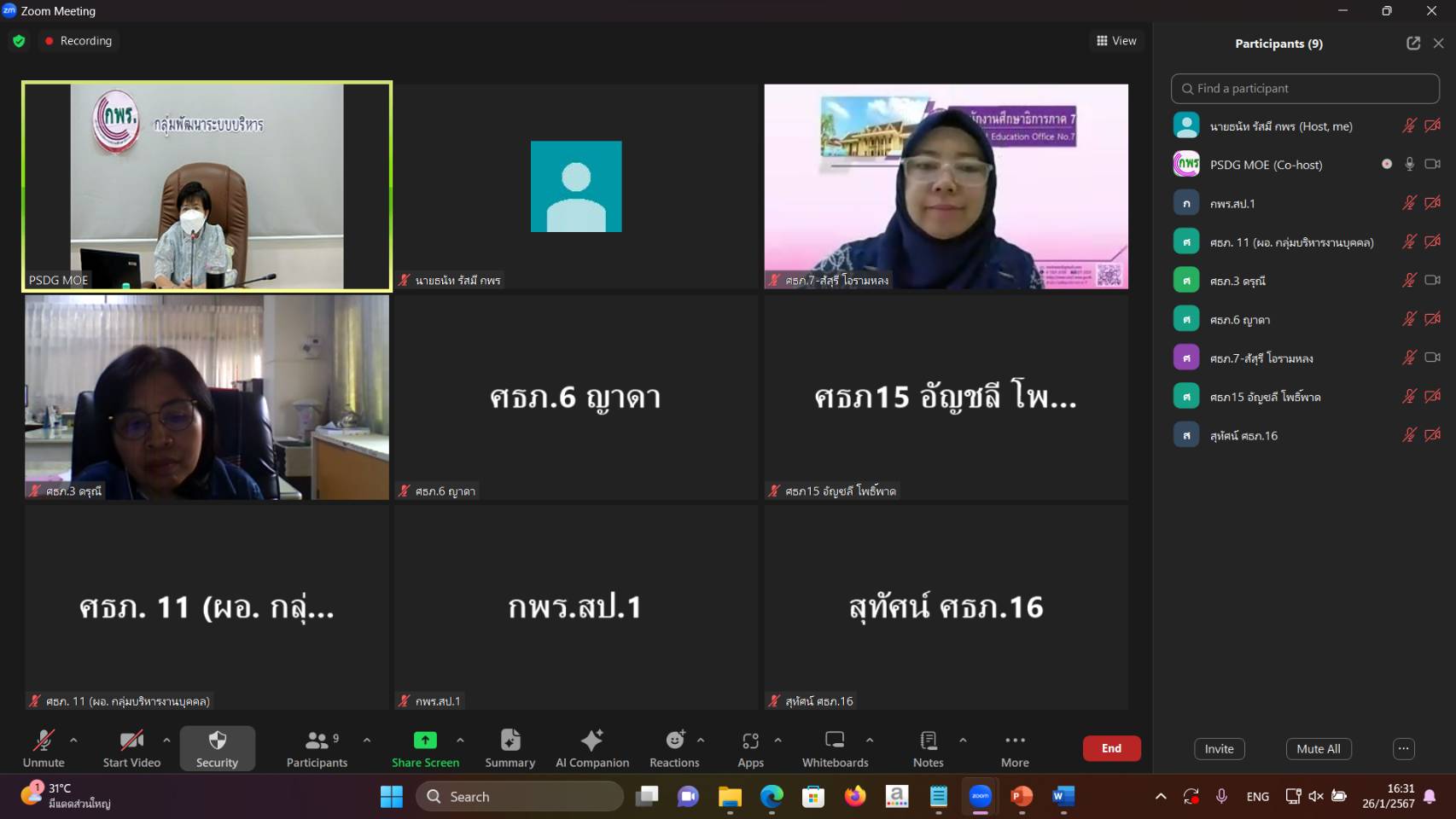Expand audio options arrow beside Unmute
The image size is (1456, 819).
tap(73, 741)
